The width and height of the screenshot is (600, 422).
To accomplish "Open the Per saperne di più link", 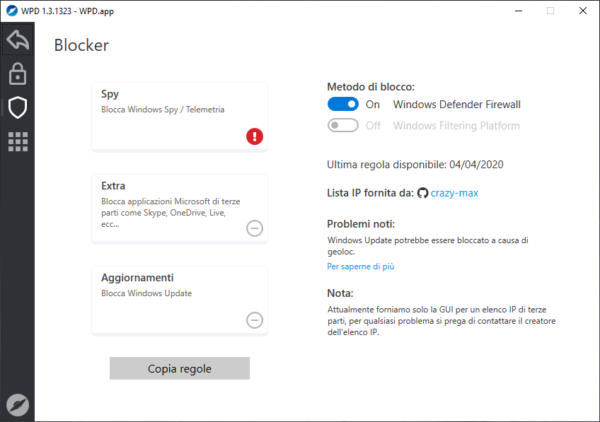I will pos(360,267).
